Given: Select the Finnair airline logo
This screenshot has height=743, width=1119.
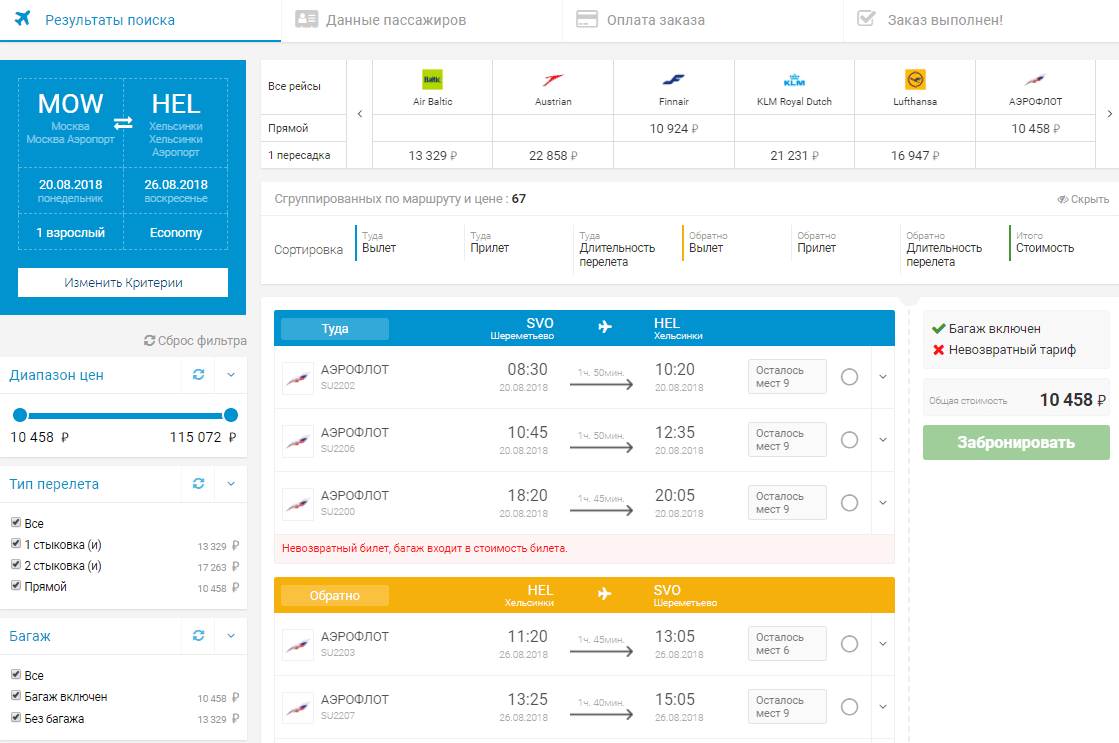Looking at the screenshot, I should [674, 79].
